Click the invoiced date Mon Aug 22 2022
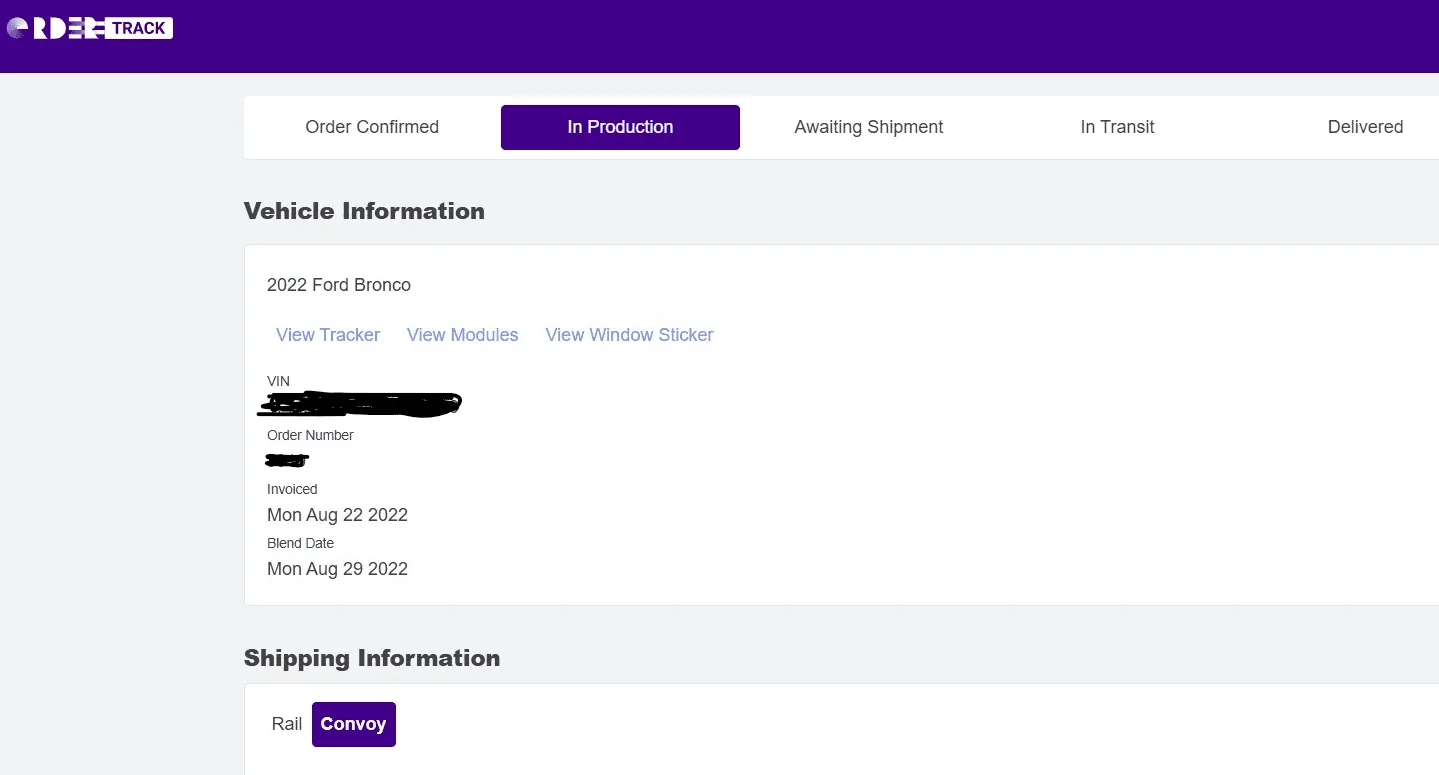The width and height of the screenshot is (1439, 775). tap(337, 515)
